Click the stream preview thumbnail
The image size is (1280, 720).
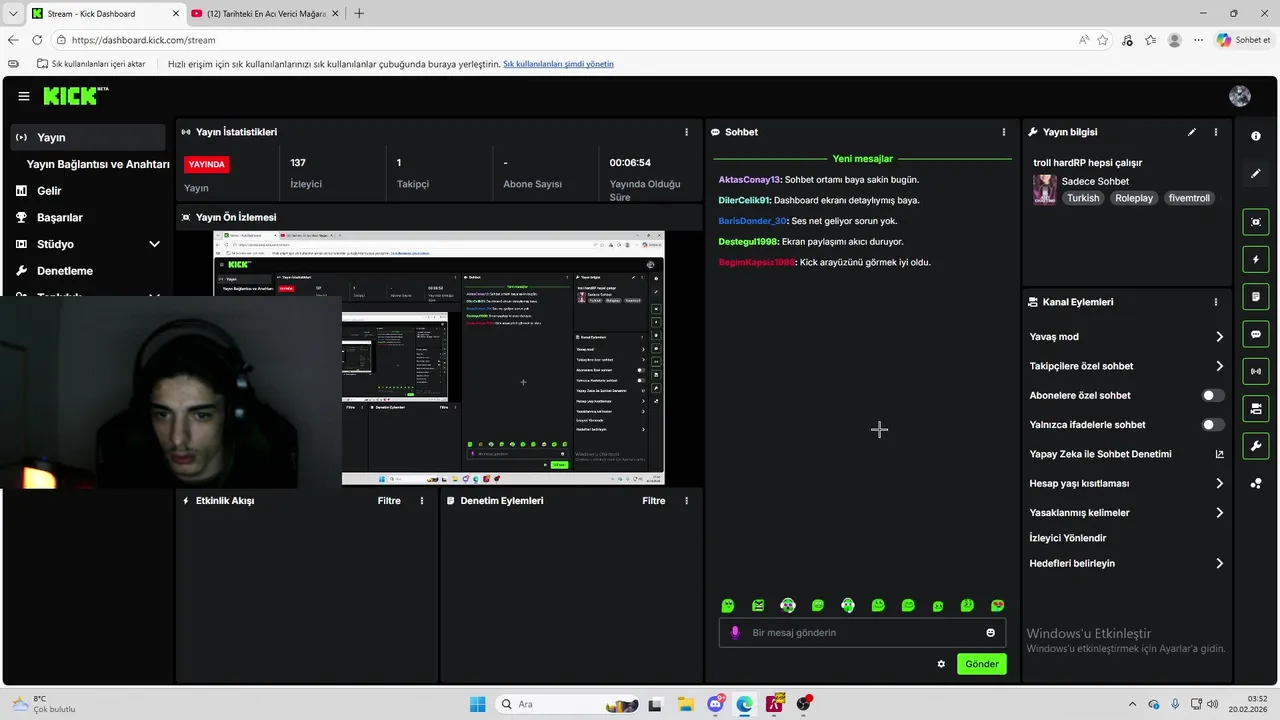pos(439,358)
